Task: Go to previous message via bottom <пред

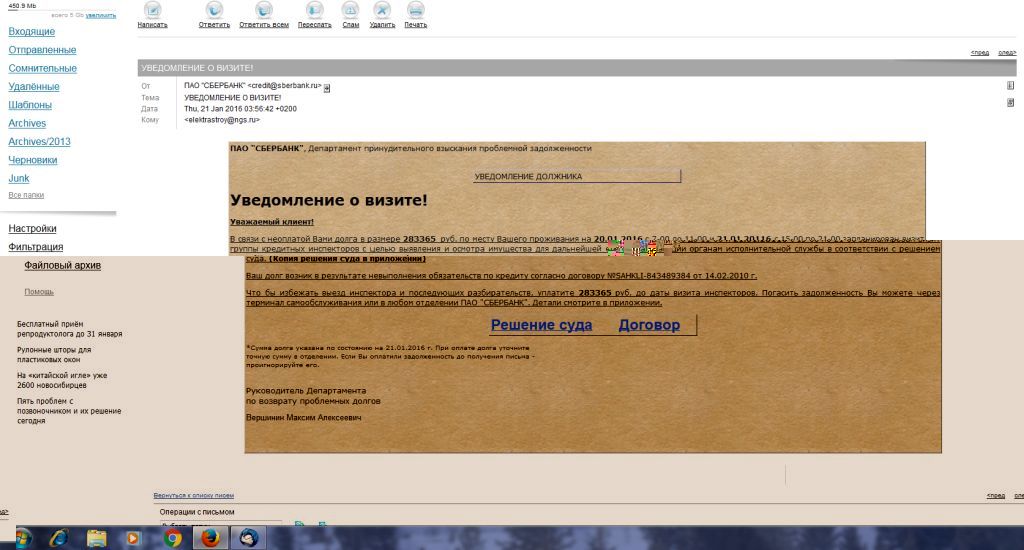Action: (996, 496)
